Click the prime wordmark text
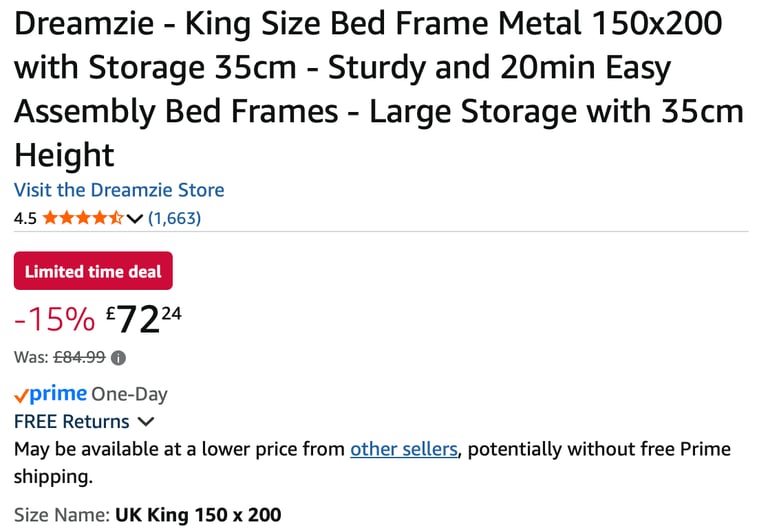 click(58, 394)
